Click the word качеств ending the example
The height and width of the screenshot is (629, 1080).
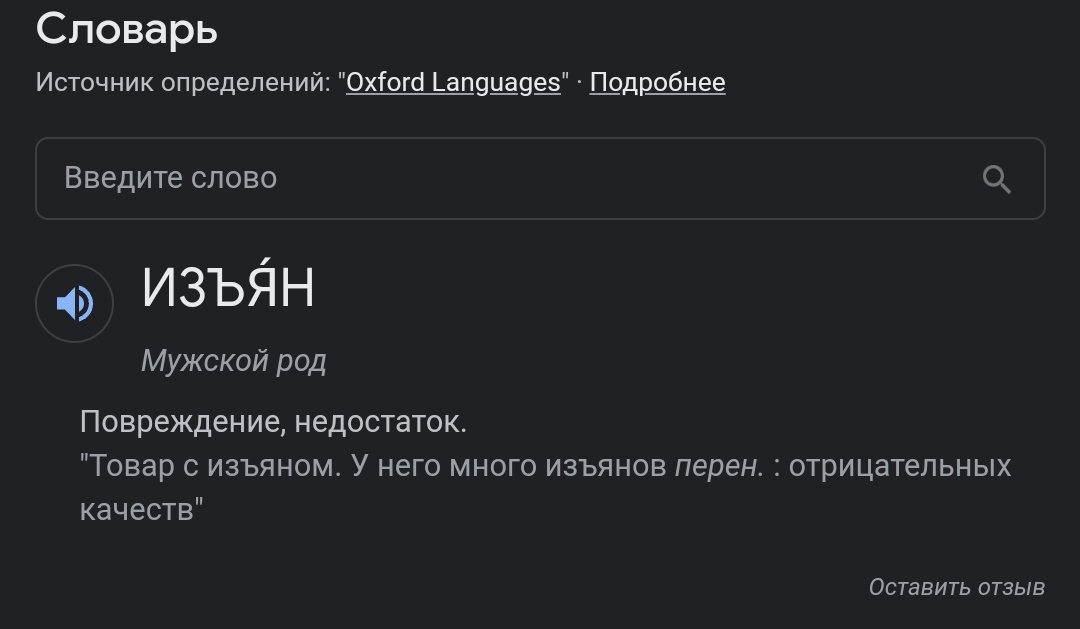pos(137,511)
